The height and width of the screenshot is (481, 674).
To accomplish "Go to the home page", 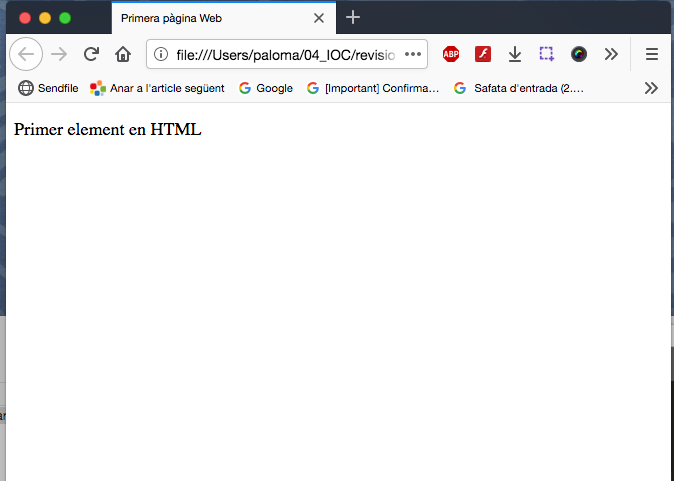I will 123,54.
